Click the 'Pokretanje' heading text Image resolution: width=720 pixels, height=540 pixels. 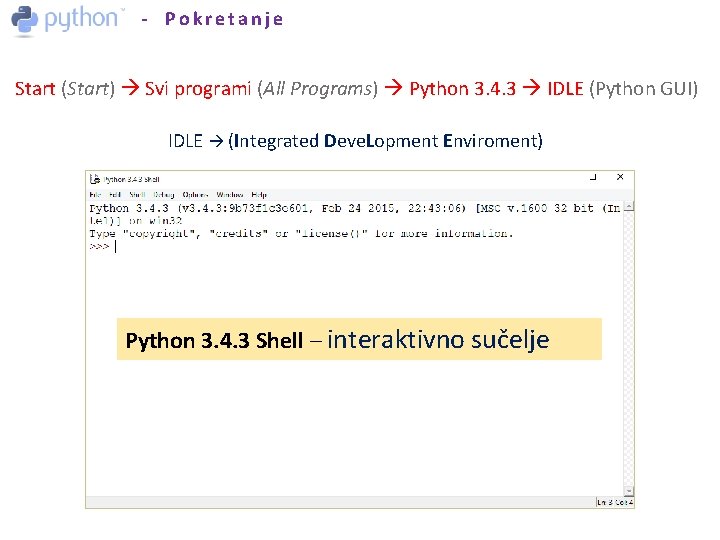pos(224,19)
